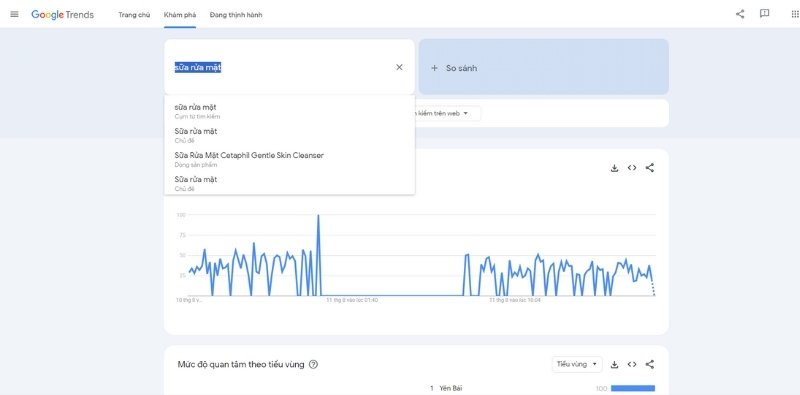The image size is (800, 395).
Task: Click the share icon in the top bar
Action: point(740,14)
